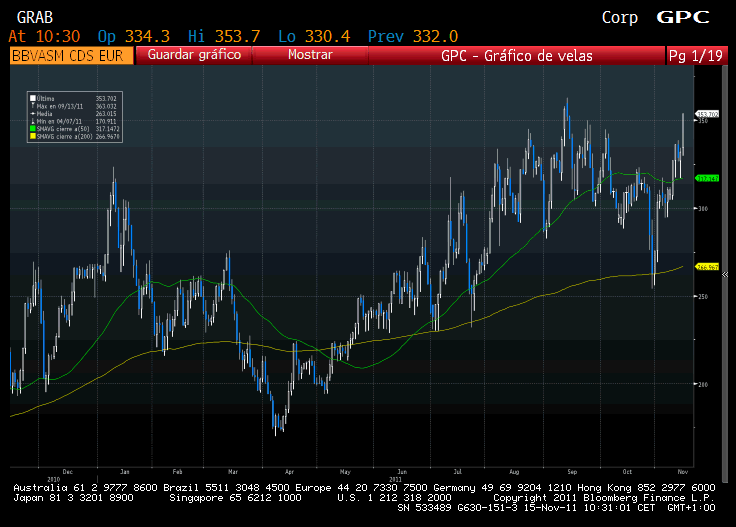Click the Nov label on time axis
Image resolution: width=736 pixels, height=527 pixels.
tap(682, 472)
